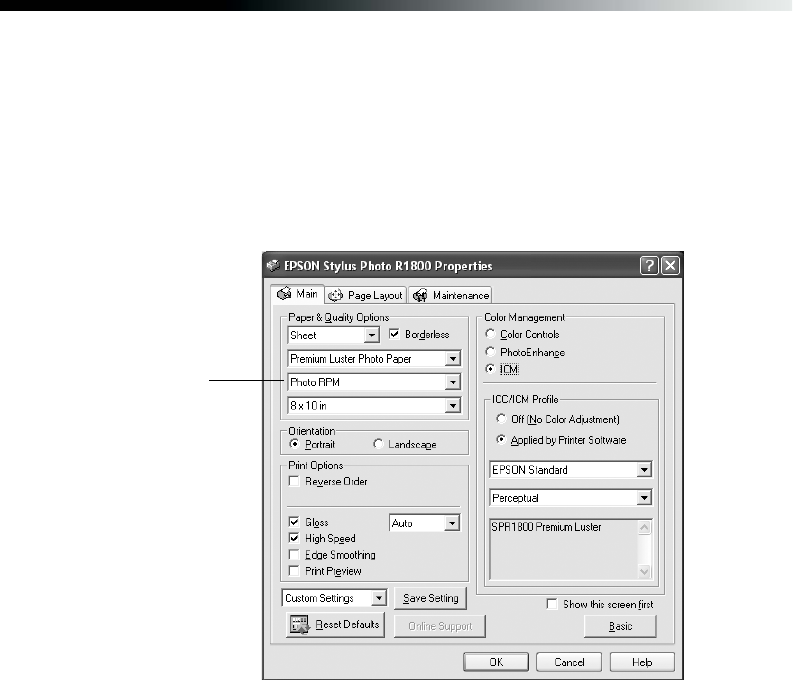Choose Off (No Color Adjustment) option

coord(501,419)
